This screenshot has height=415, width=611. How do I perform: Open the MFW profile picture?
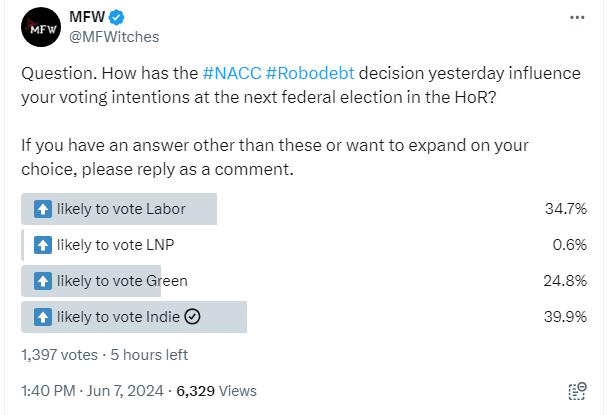point(40,27)
